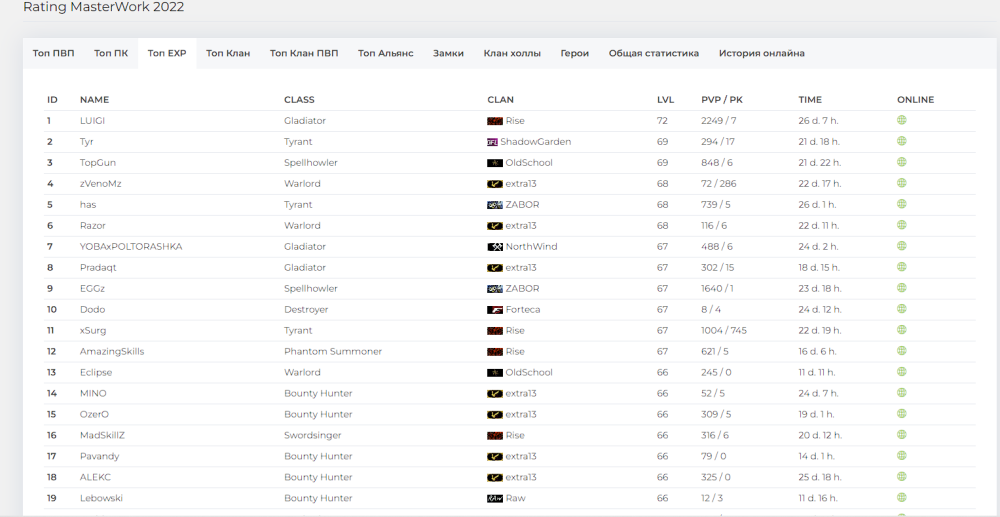The height and width of the screenshot is (517, 1000).
Task: Switch to Топ Клан ПВП tab
Action: point(304,54)
